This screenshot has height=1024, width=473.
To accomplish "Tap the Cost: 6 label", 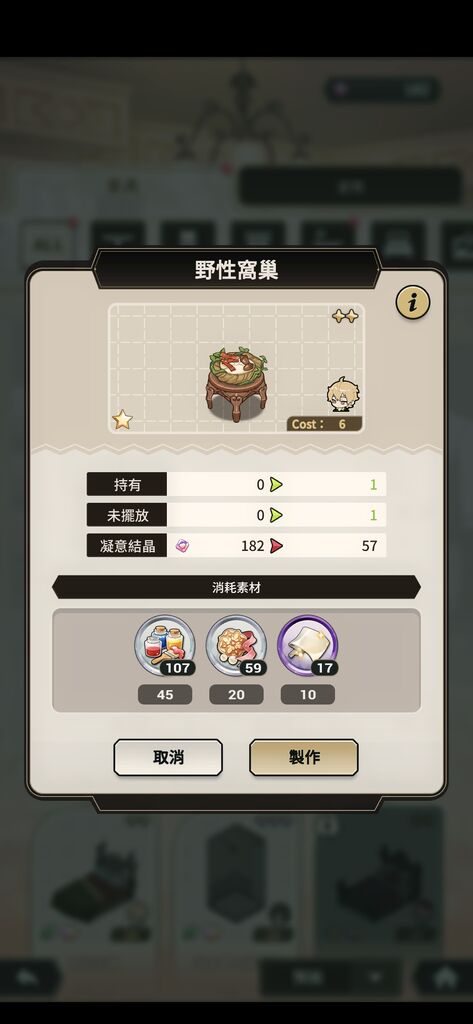I will [324, 424].
